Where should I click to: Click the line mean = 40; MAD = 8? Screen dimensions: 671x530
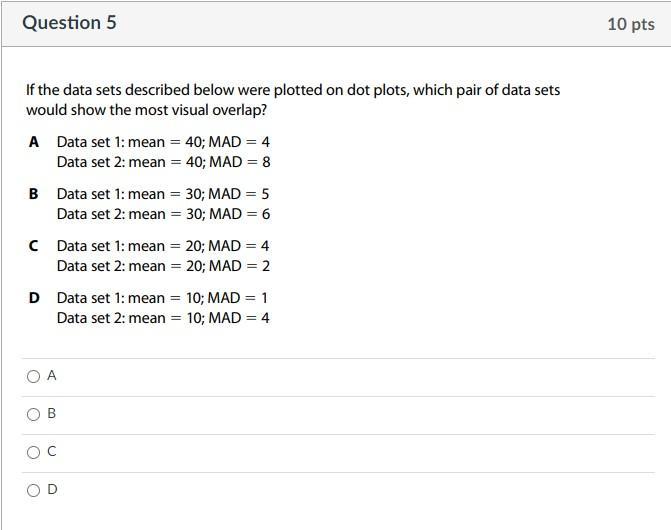[x=163, y=162]
